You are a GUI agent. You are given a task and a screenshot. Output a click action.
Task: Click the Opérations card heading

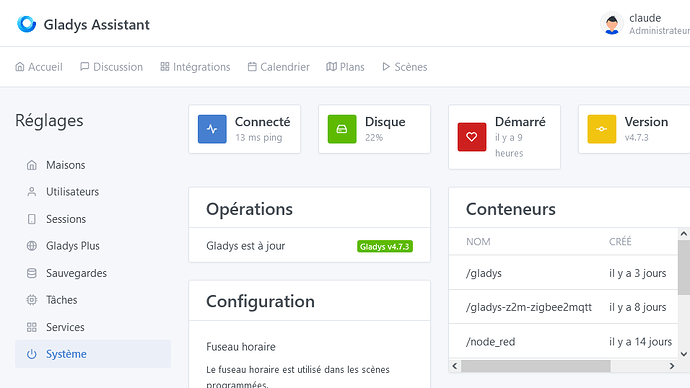pos(250,209)
